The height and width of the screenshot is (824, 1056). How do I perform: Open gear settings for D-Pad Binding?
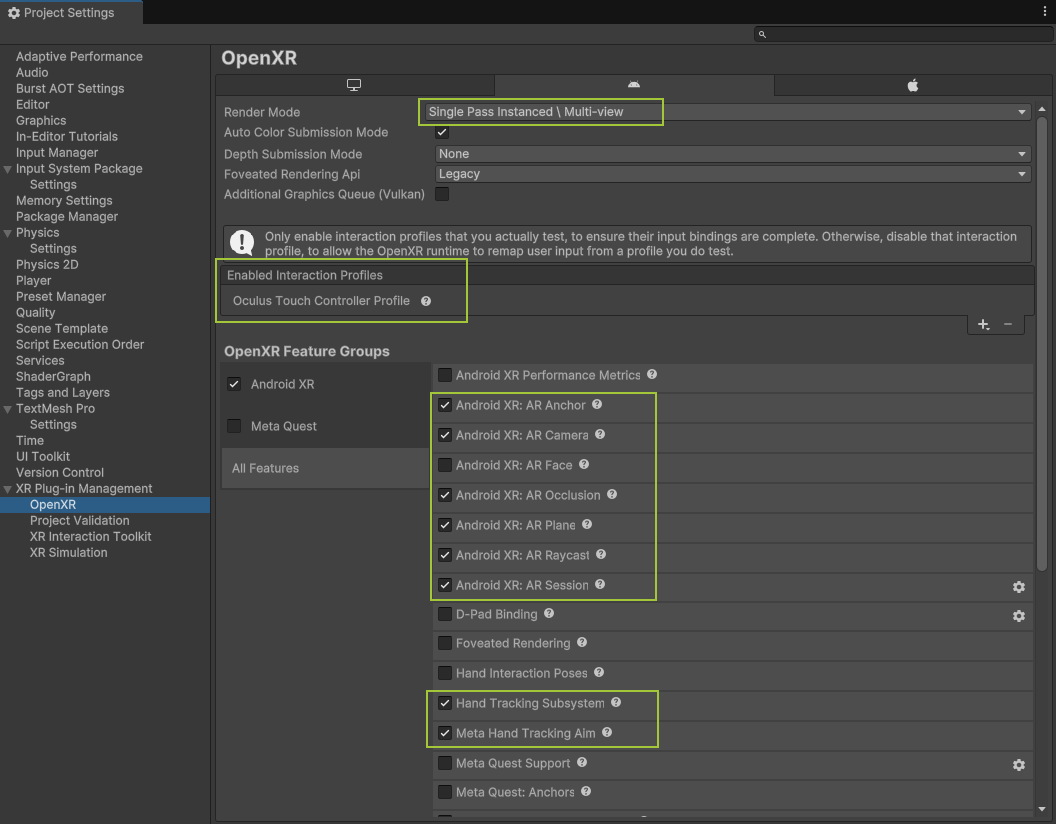1018,616
